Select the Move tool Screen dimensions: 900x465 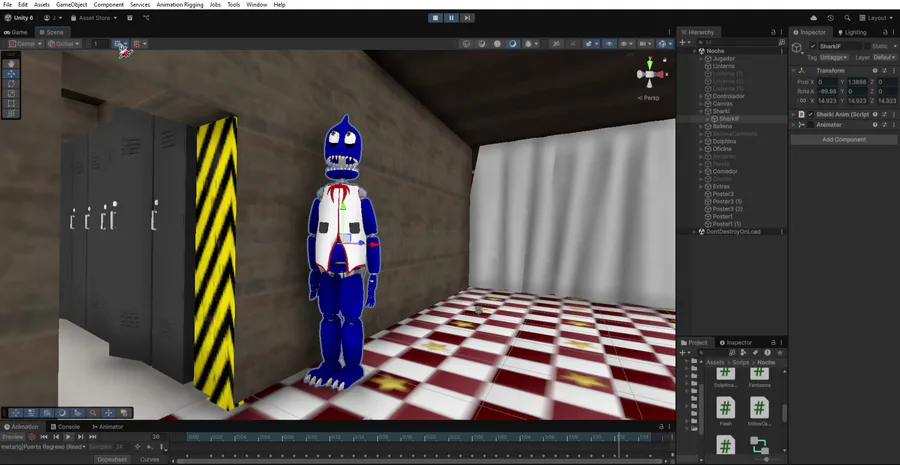[11, 73]
